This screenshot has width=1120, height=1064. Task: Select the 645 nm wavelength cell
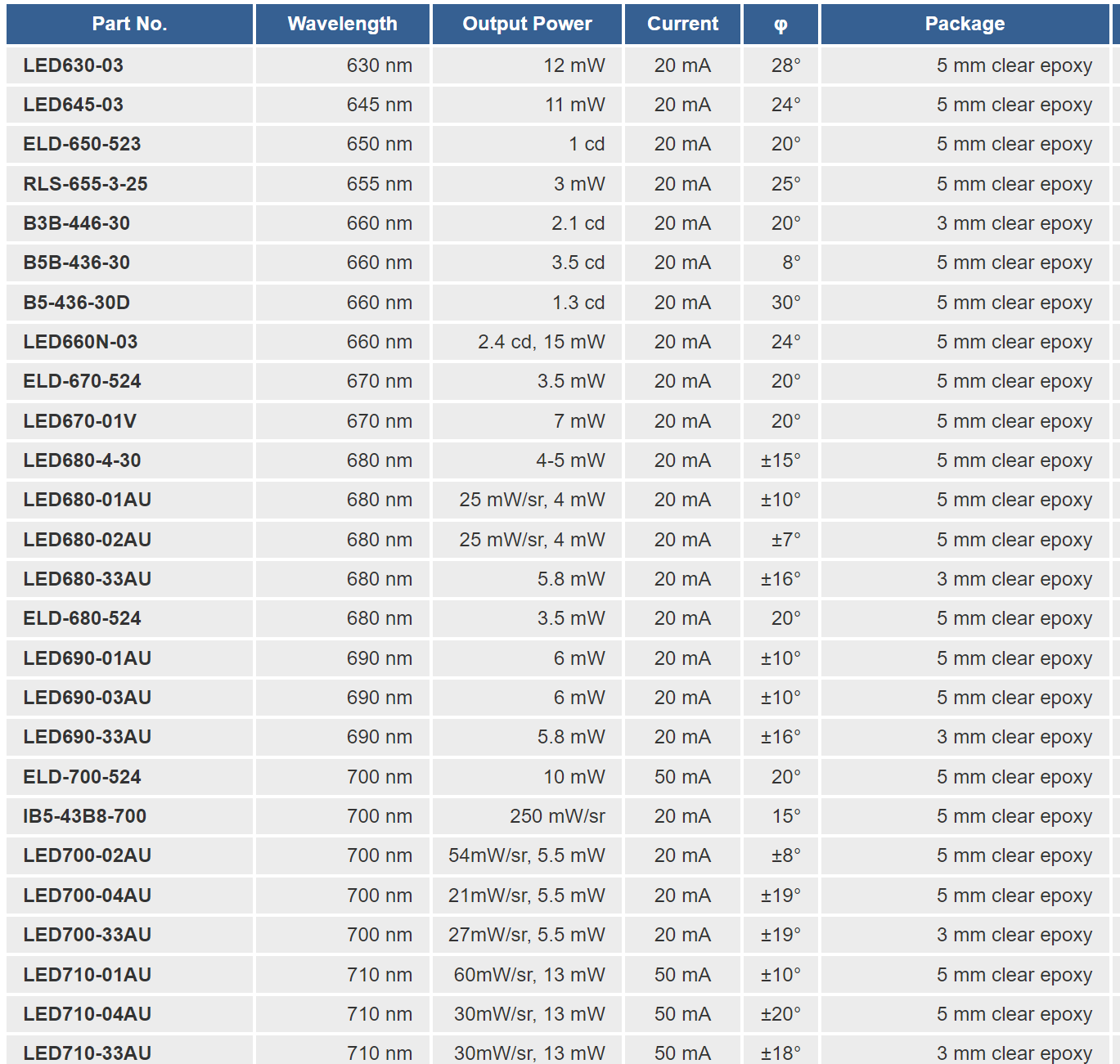pos(343,105)
